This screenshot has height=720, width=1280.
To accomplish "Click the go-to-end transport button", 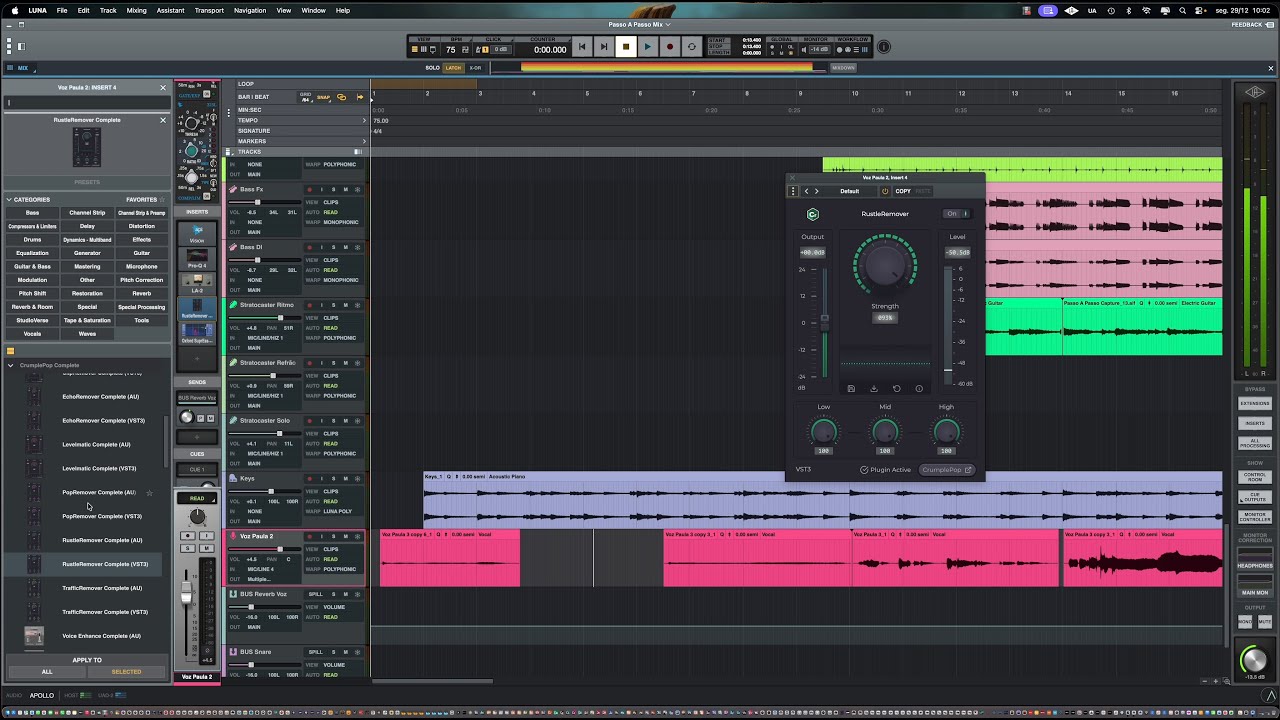I will tap(604, 47).
